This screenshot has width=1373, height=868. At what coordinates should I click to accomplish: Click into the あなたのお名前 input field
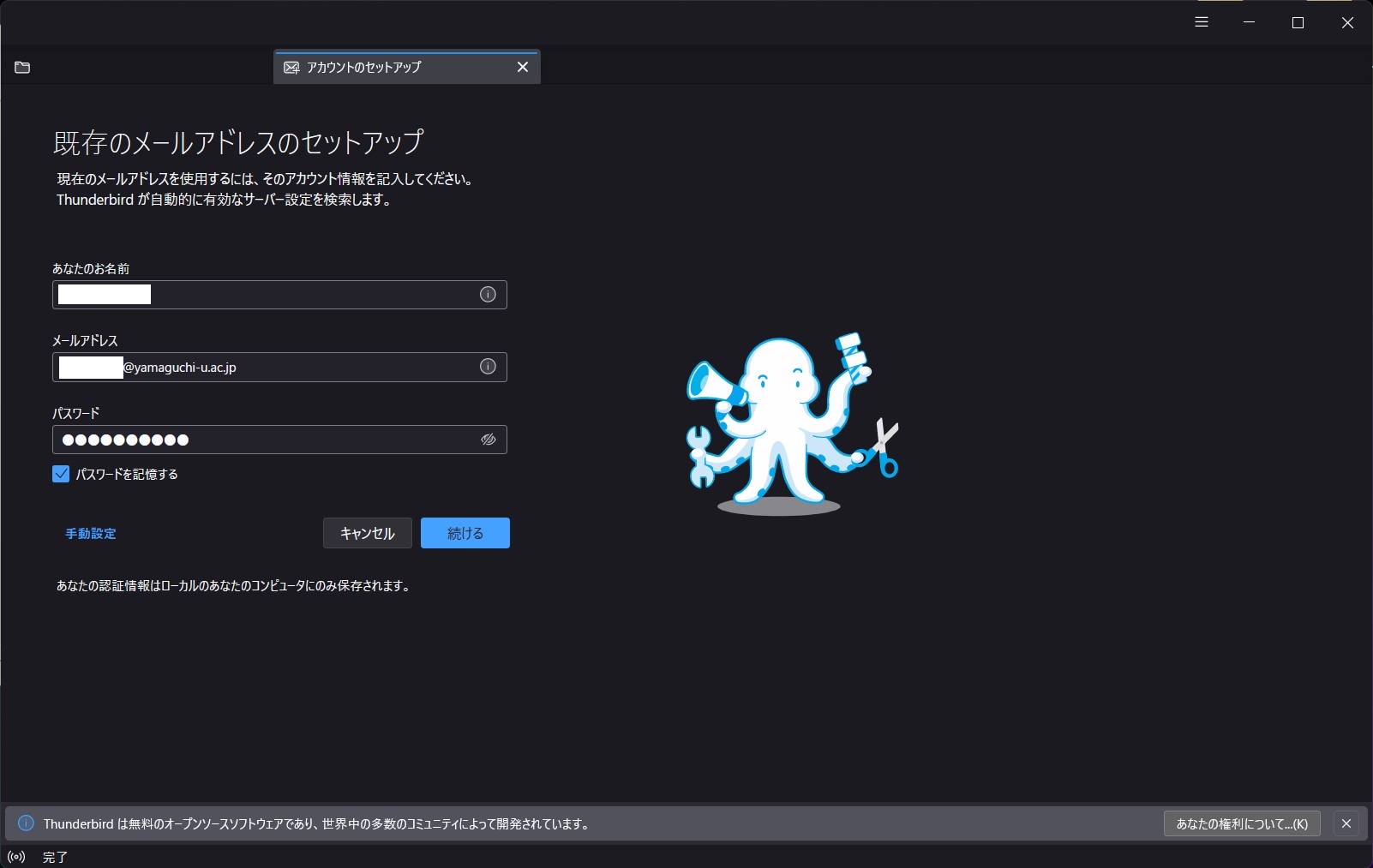click(x=279, y=295)
